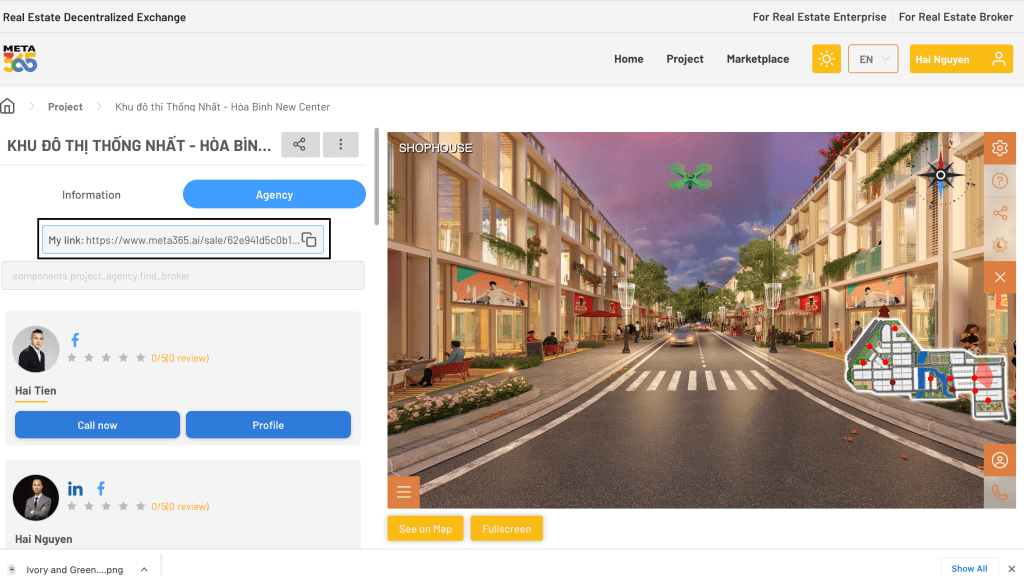Open the EN language dropdown
Screen dimensions: 1024x576
[x=872, y=59]
